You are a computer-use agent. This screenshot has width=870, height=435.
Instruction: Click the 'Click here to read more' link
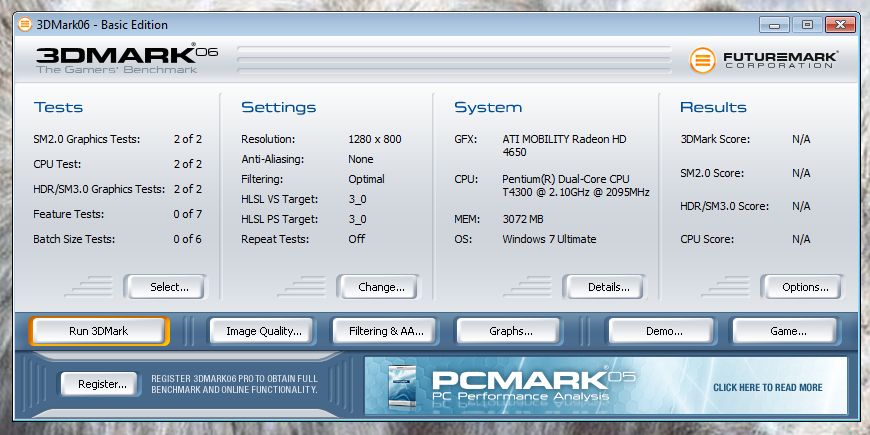pyautogui.click(x=767, y=387)
